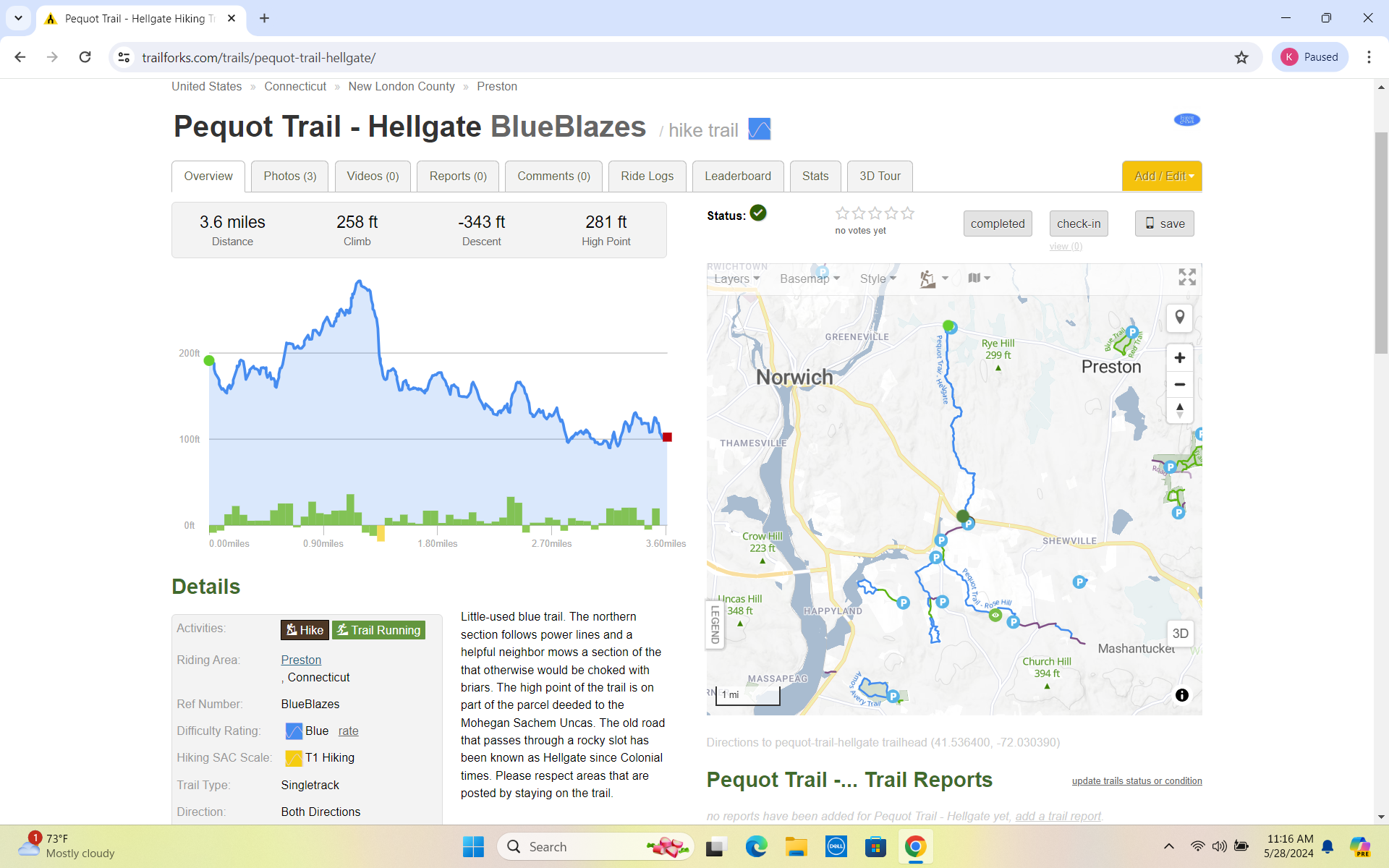Reset map compass orientation
Image resolution: width=1389 pixels, height=868 pixels.
coord(1179,410)
